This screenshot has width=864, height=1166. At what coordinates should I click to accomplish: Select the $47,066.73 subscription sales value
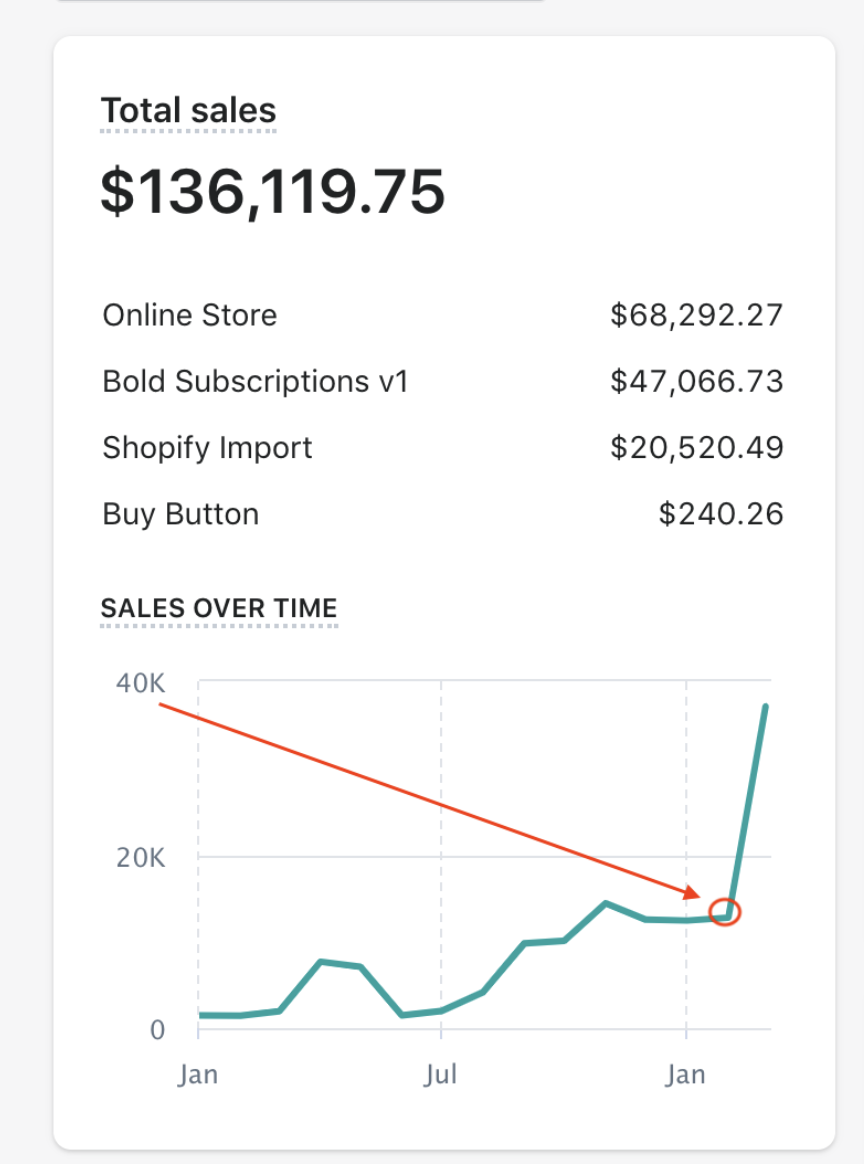(697, 381)
